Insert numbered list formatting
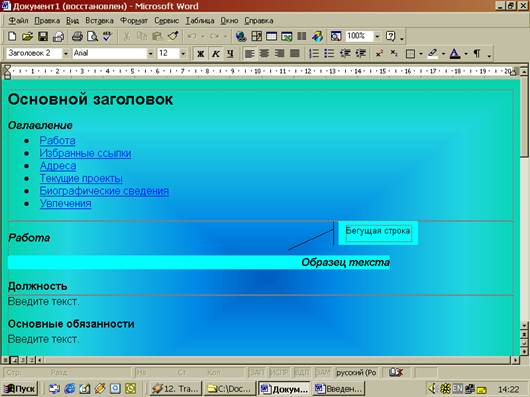Screen dimensions: 530x397 pos(314,53)
